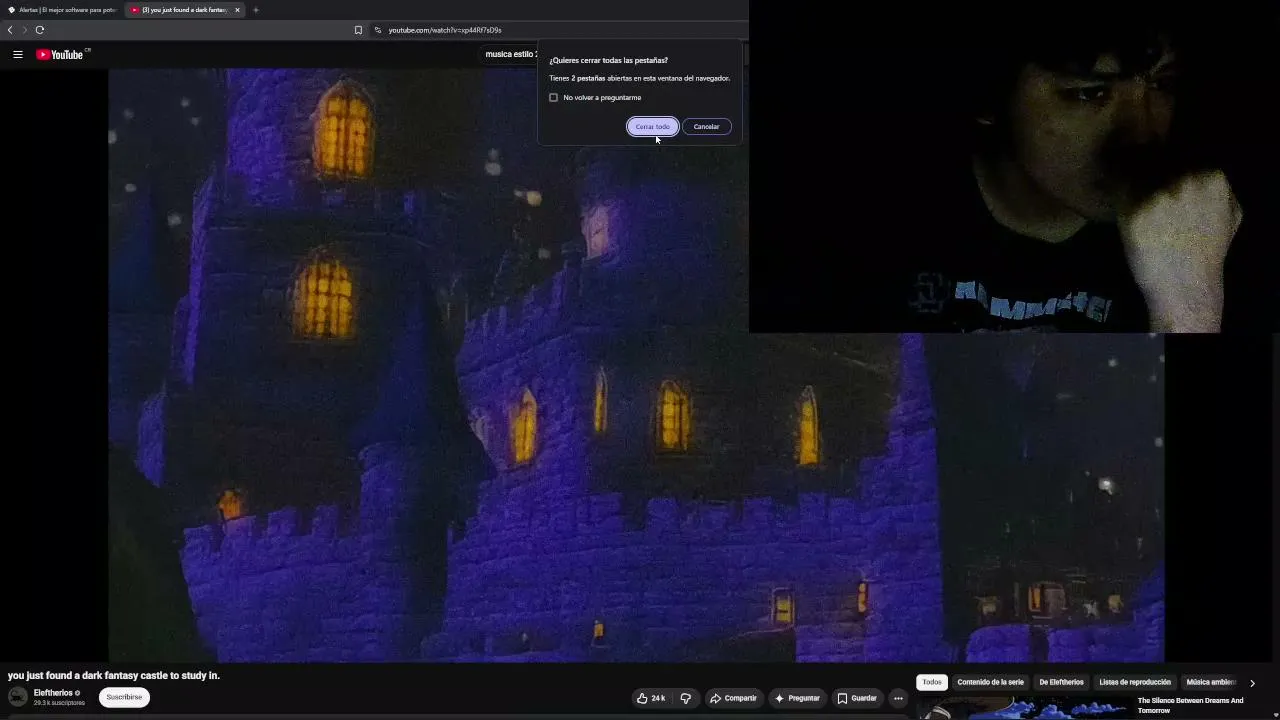Filter by 'Listas de reproducción' chip
1280x720 pixels.
1135,682
